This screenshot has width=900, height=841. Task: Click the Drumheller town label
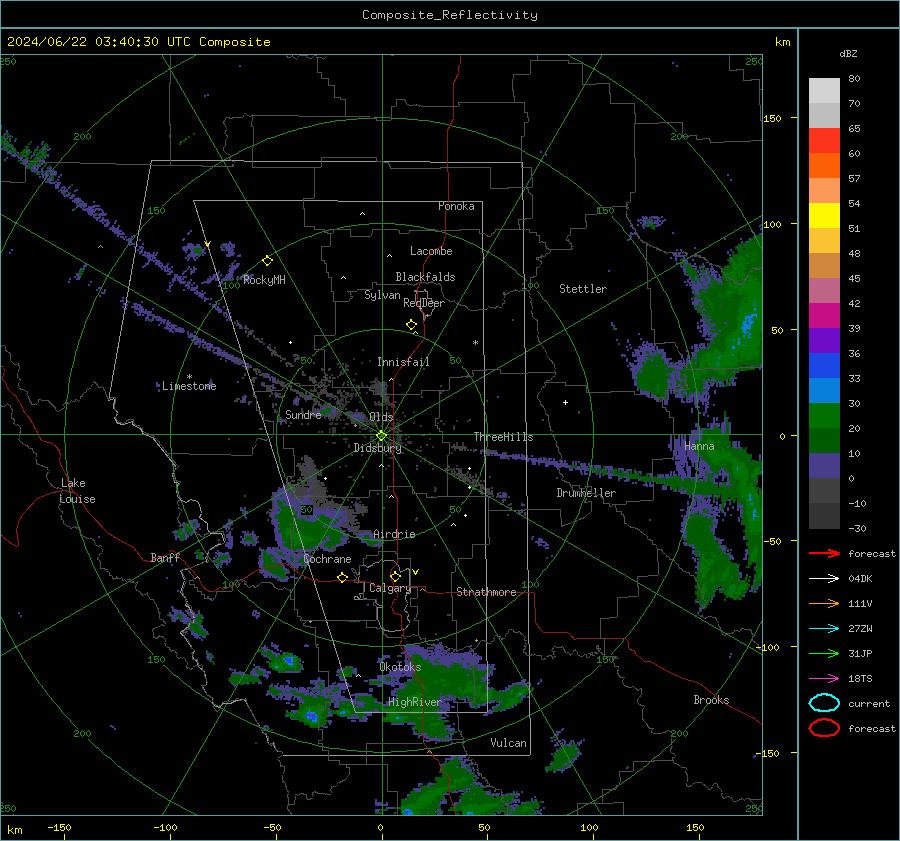[x=586, y=493]
